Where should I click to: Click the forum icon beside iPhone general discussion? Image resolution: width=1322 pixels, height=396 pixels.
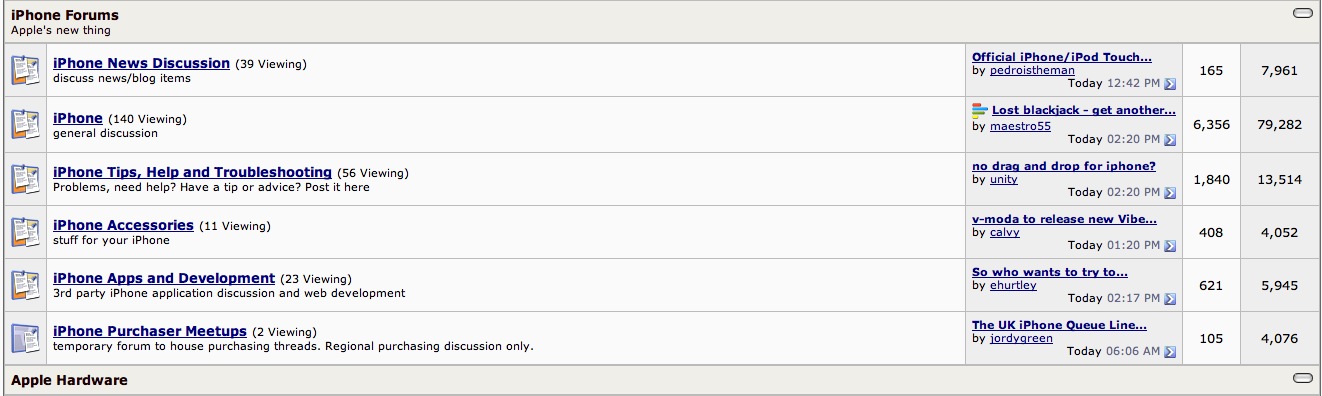(x=25, y=124)
